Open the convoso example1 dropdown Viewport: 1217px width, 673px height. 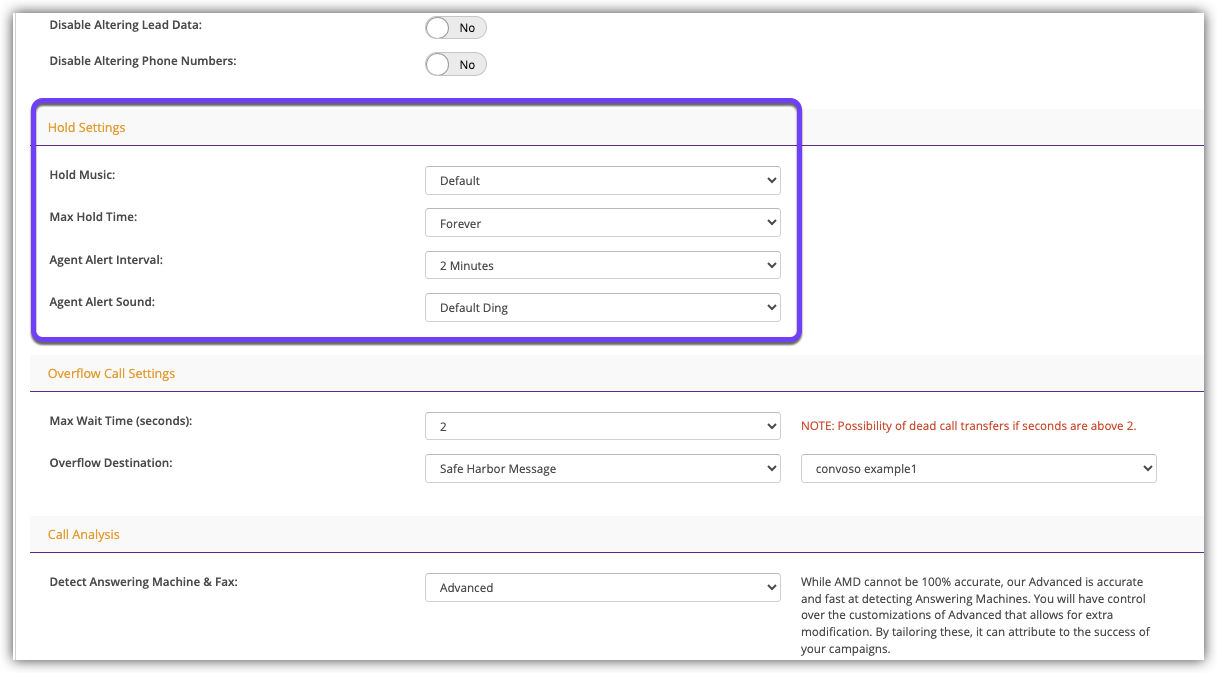tap(978, 468)
